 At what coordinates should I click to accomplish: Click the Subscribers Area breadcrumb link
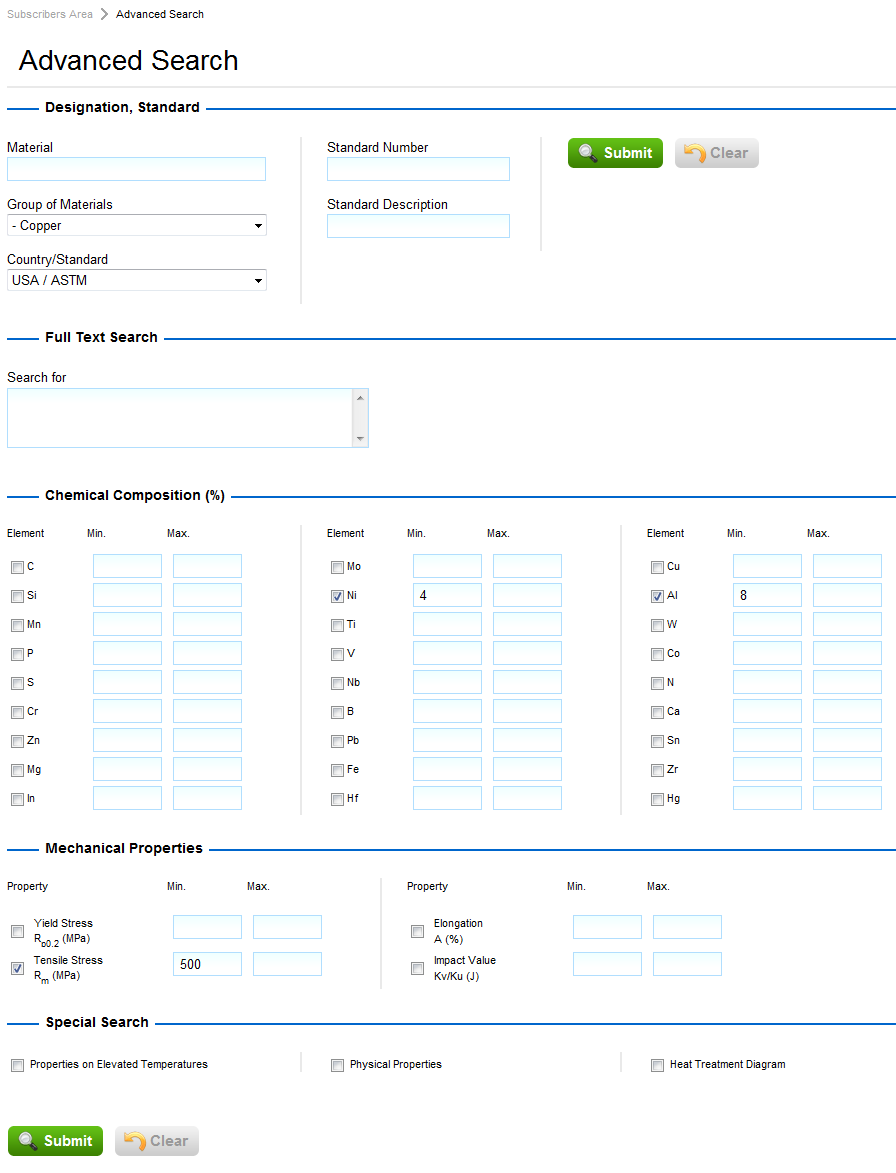(50, 14)
